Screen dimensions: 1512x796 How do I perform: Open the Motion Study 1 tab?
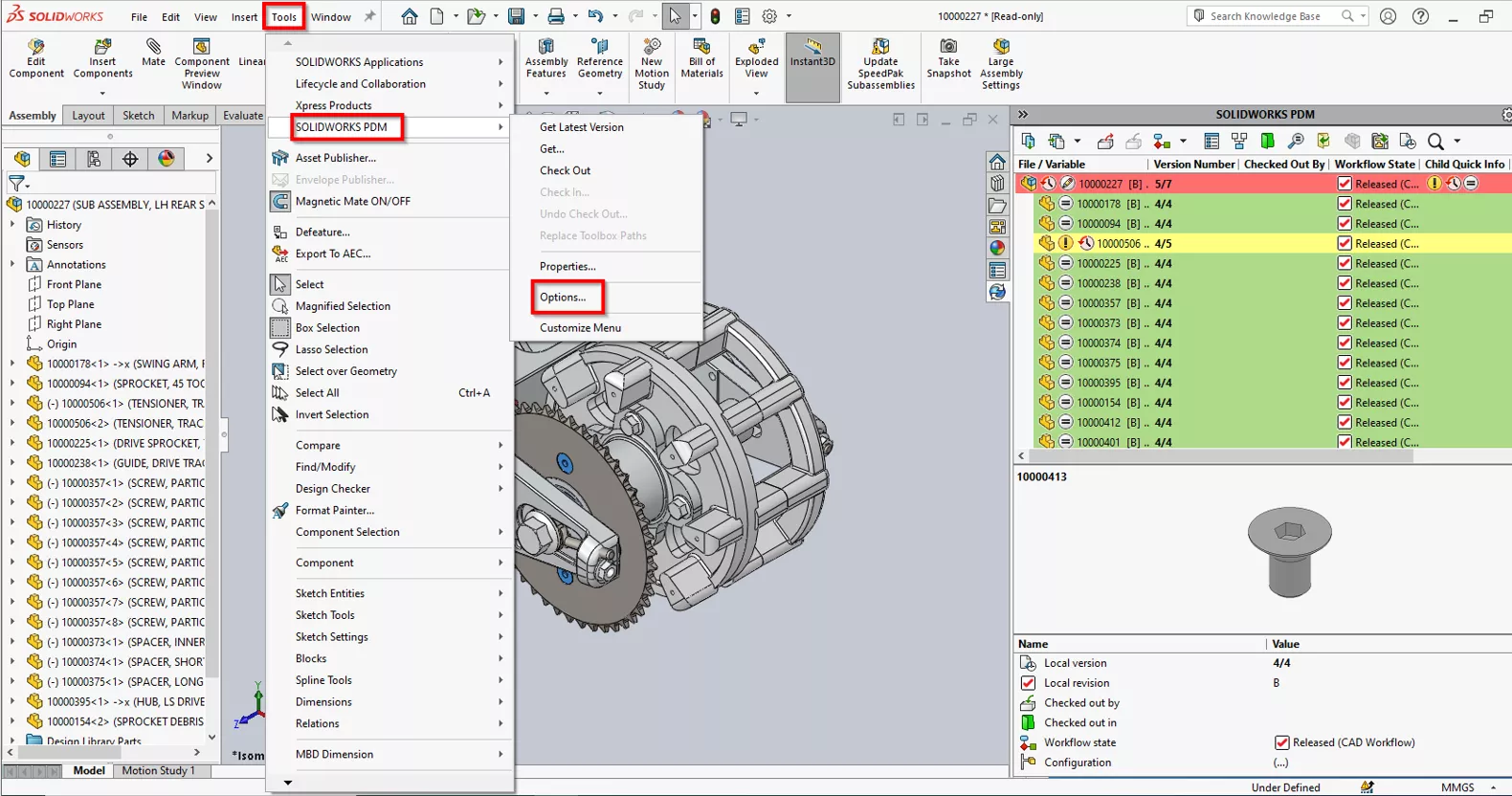(158, 770)
